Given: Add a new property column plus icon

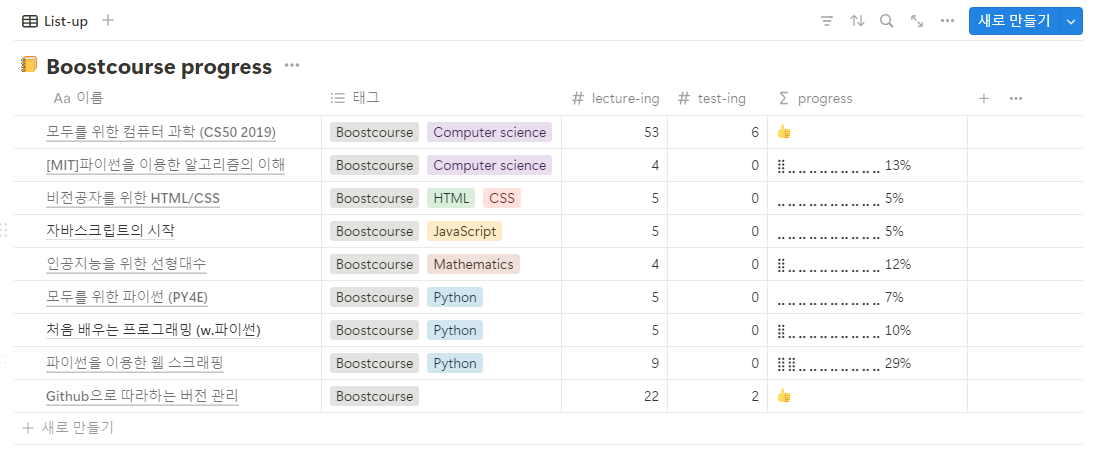Looking at the screenshot, I should [x=984, y=99].
